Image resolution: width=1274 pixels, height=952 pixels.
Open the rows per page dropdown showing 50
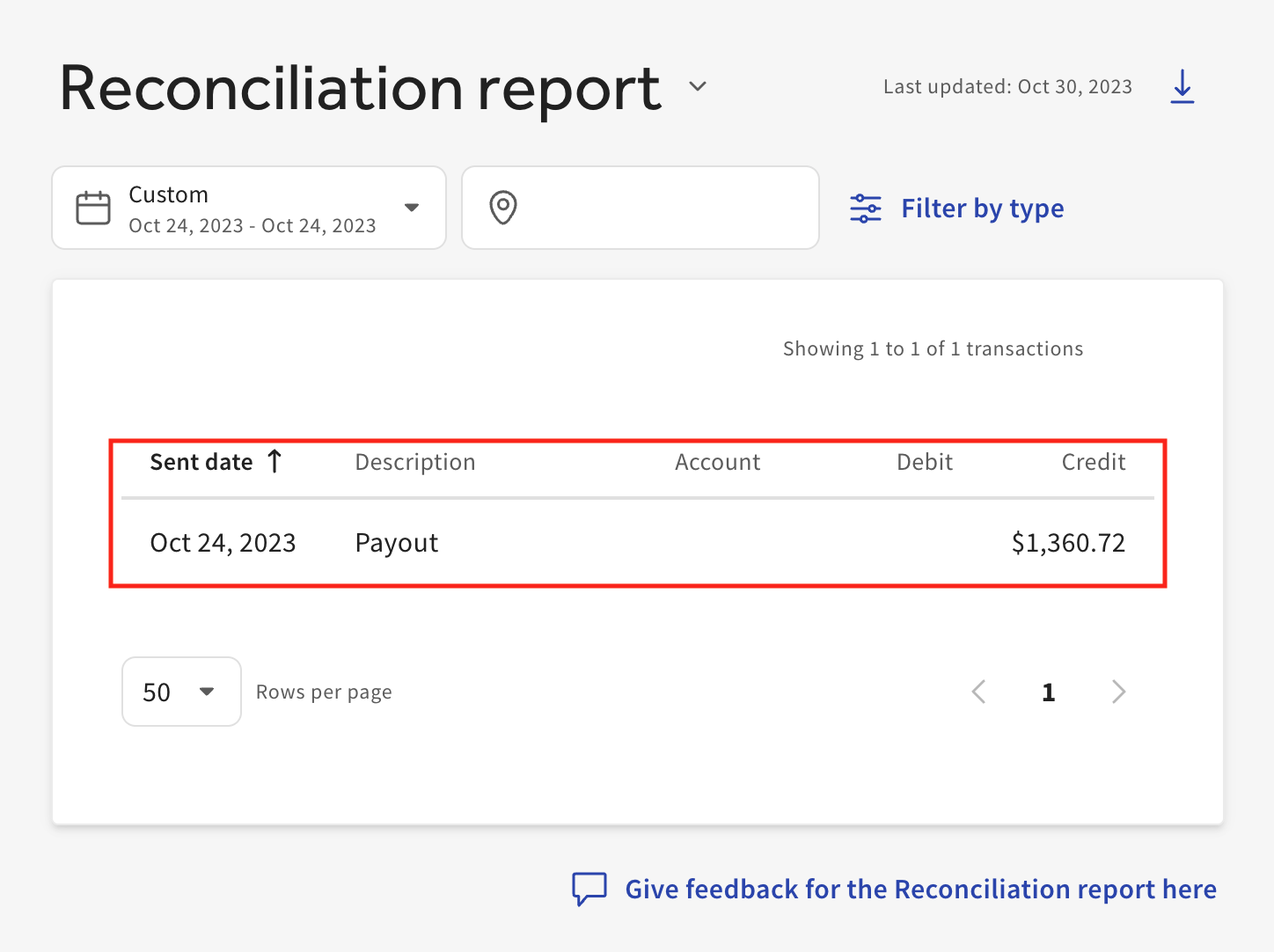pyautogui.click(x=181, y=692)
